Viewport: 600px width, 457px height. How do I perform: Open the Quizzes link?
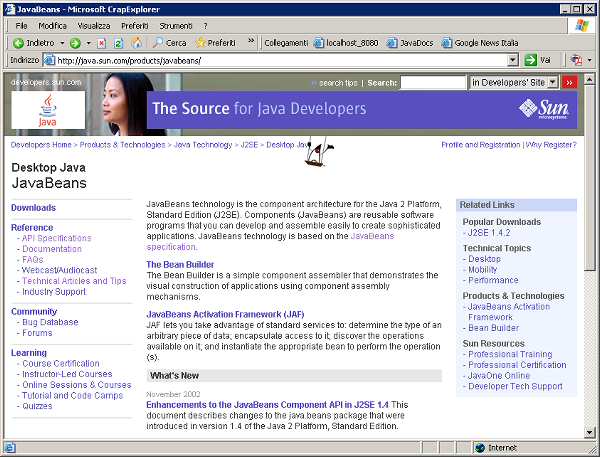(37, 406)
